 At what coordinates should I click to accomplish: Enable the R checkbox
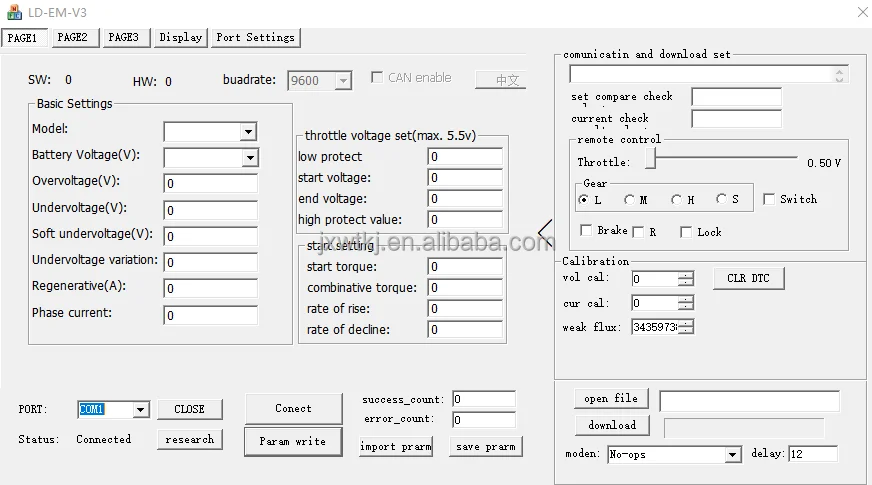click(638, 232)
